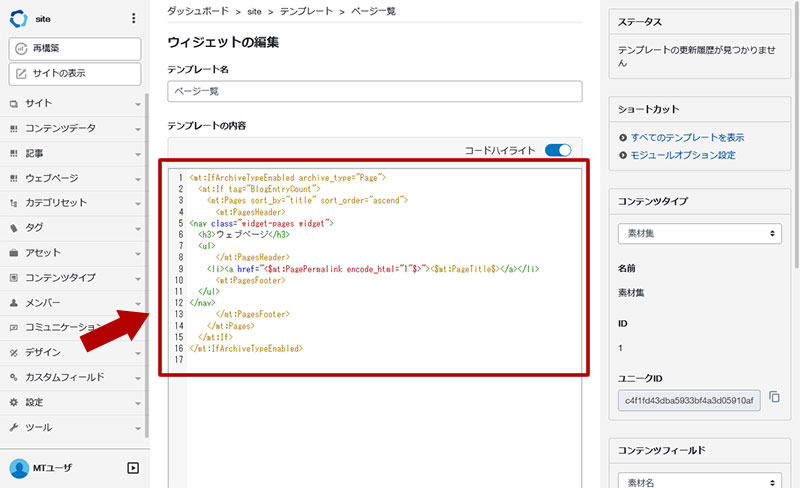Click the サイトの表示 button

(75, 74)
